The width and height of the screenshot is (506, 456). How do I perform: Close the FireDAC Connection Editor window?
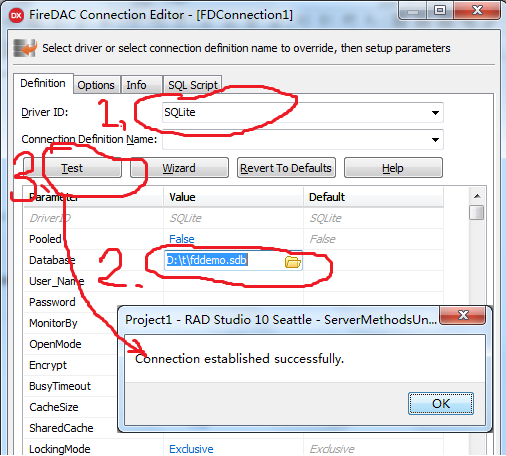pyautogui.click(x=477, y=10)
